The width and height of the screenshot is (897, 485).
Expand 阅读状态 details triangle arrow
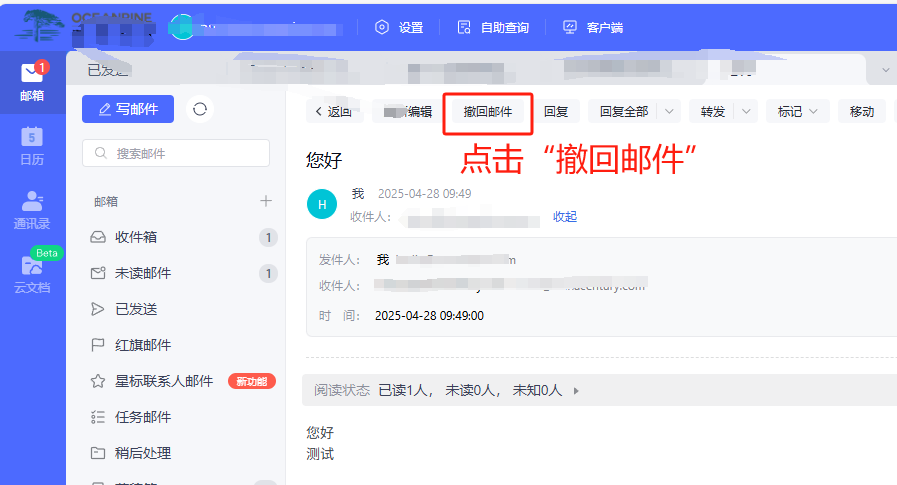click(x=576, y=391)
